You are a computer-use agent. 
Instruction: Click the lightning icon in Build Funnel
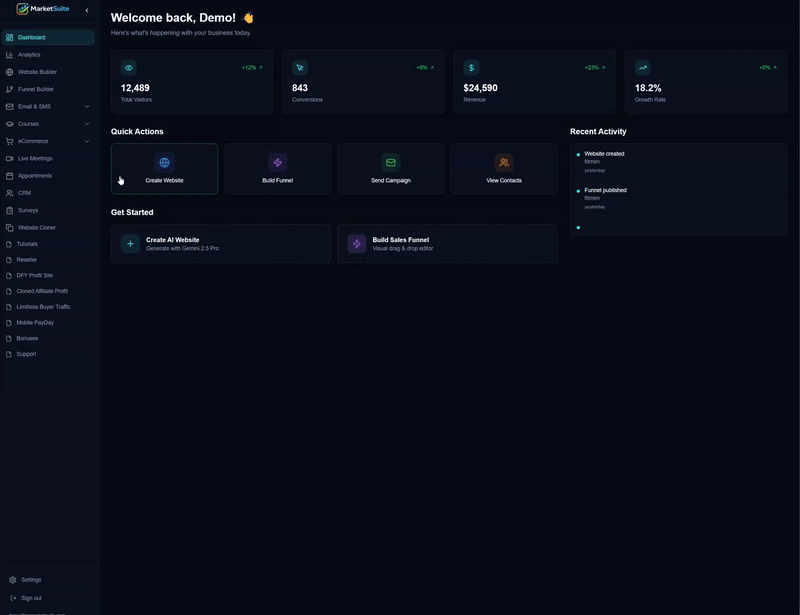277,162
